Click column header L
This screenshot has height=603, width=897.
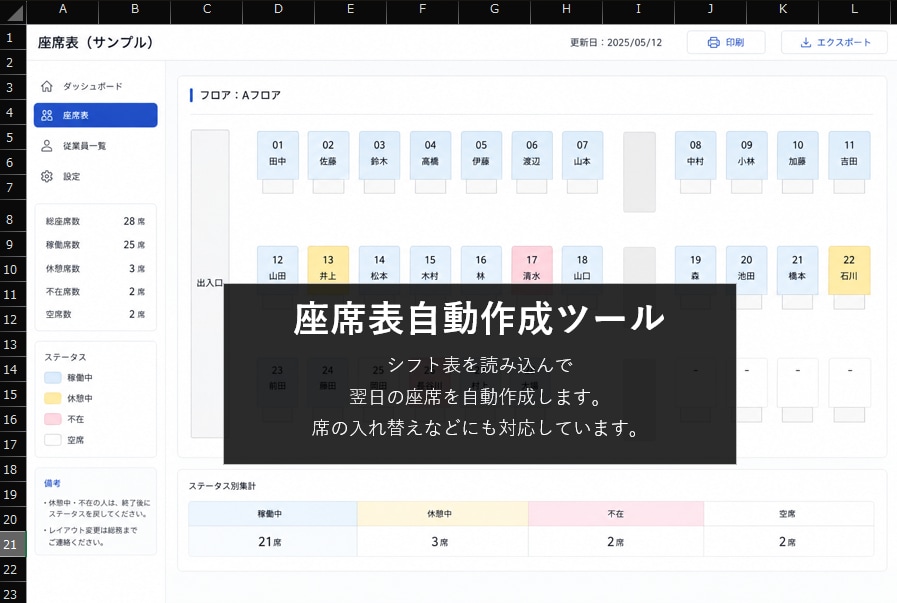(x=854, y=10)
